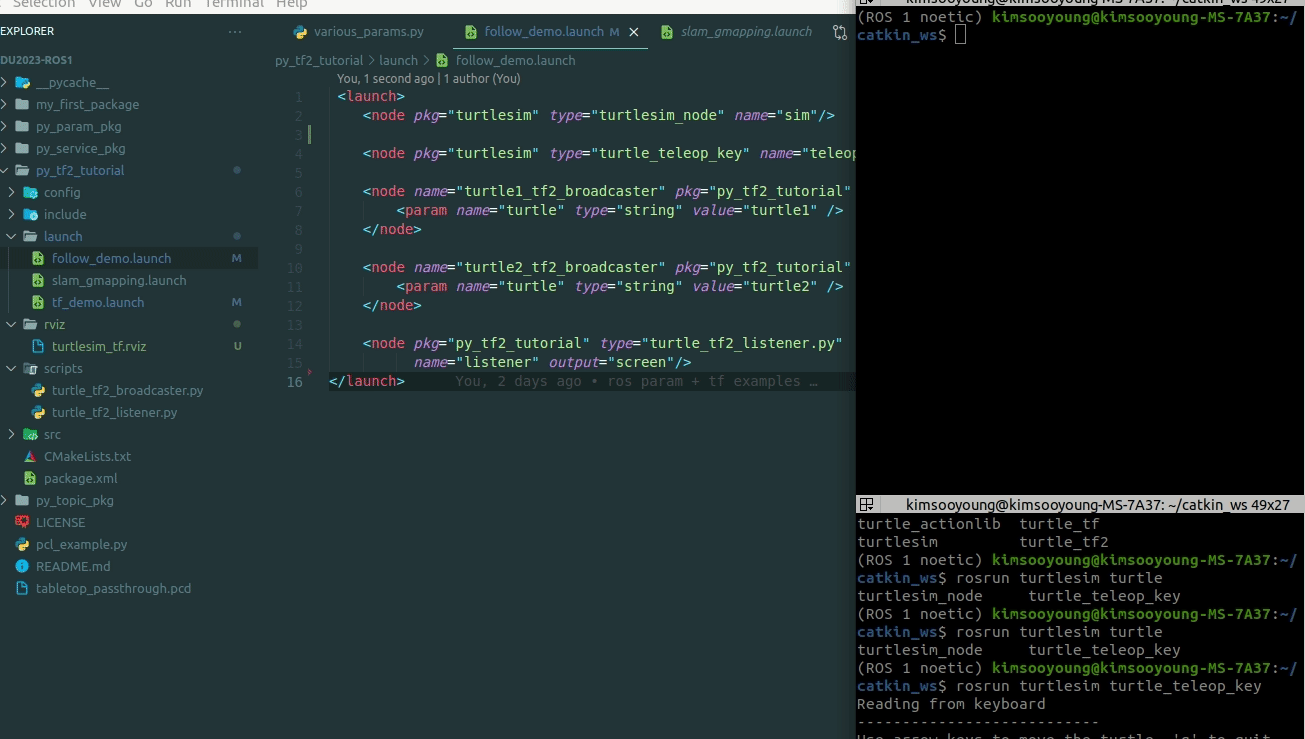
Task: Click line number 16 in the gutter
Action: (x=294, y=381)
